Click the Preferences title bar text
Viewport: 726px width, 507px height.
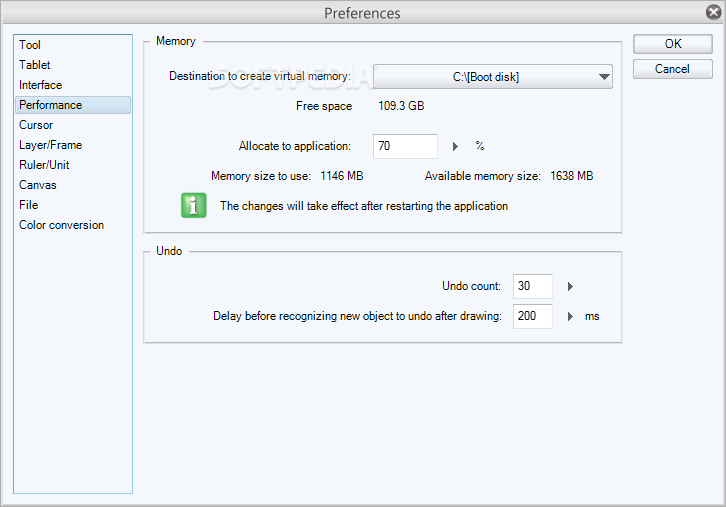[x=362, y=13]
